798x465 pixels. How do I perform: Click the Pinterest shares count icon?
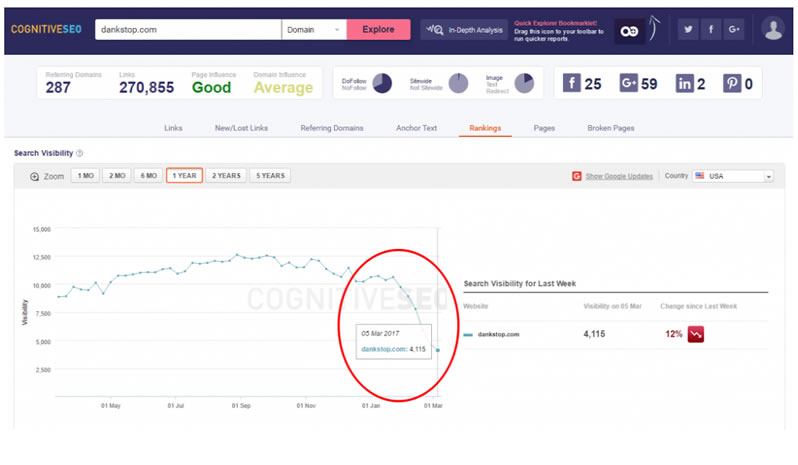click(732, 83)
